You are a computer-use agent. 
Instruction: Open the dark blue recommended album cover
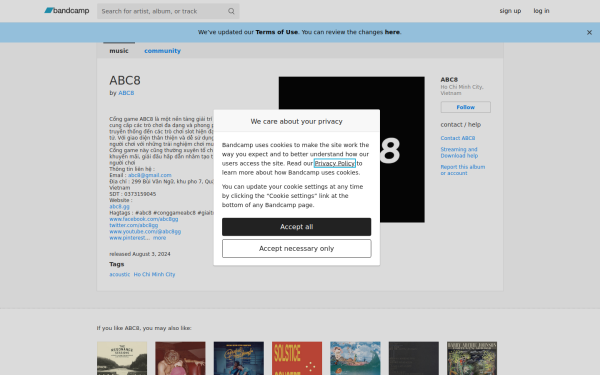pos(238,358)
